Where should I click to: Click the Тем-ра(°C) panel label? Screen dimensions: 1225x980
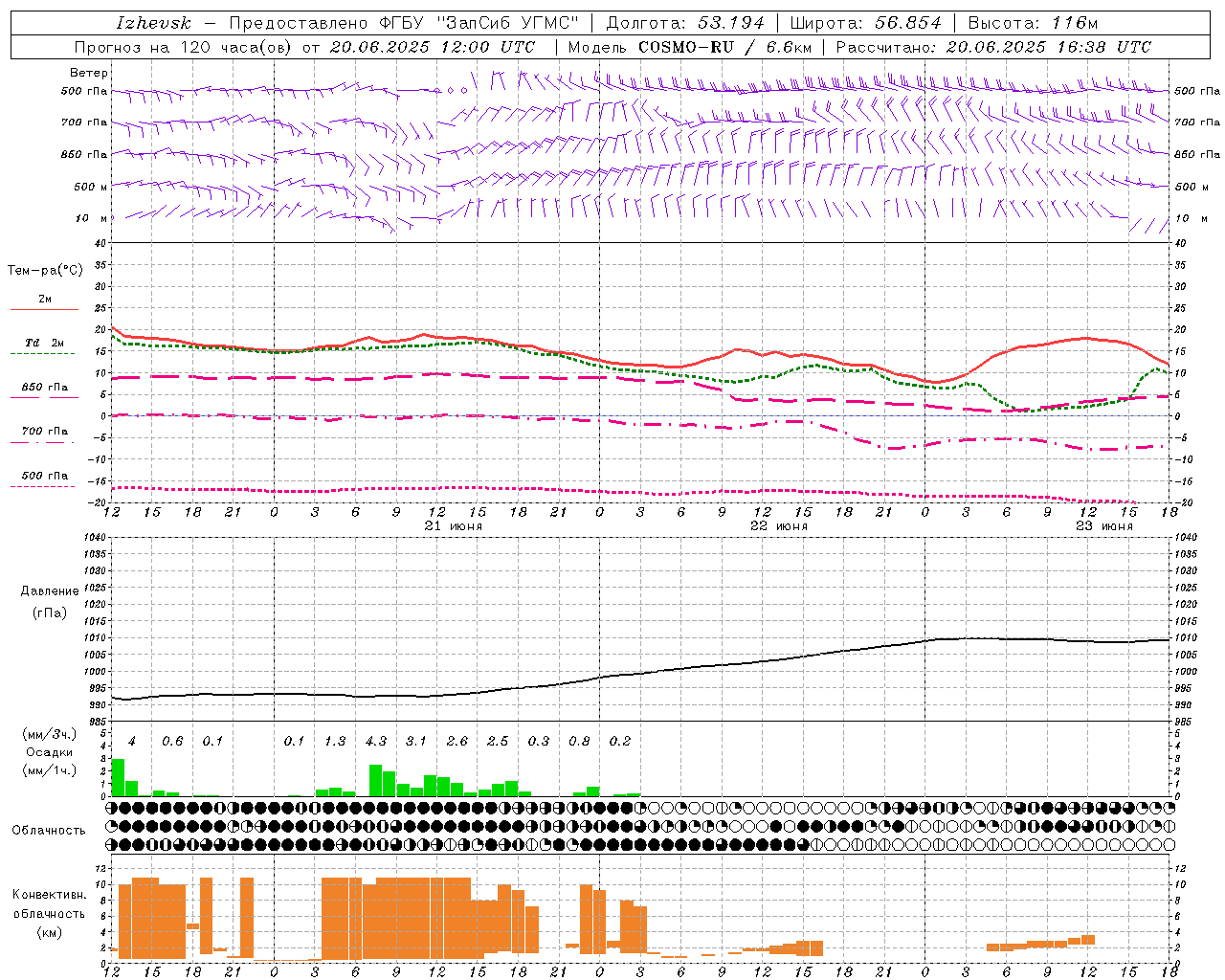click(x=45, y=270)
